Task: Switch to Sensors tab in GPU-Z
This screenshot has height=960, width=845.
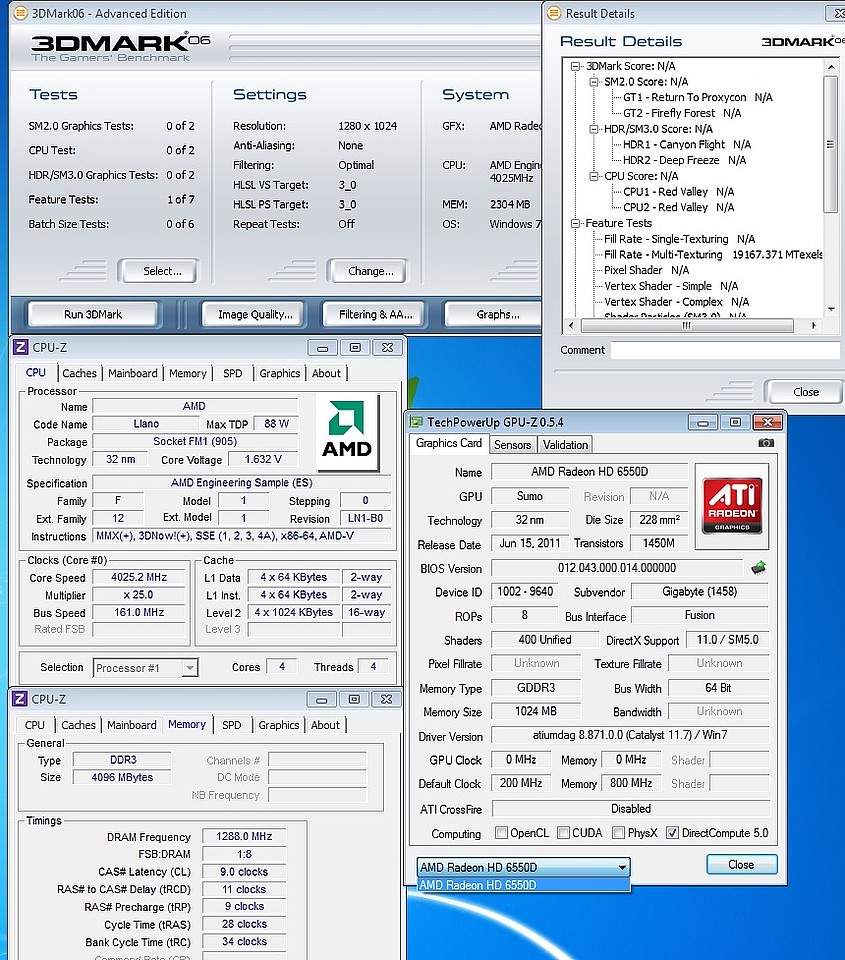Action: point(513,444)
